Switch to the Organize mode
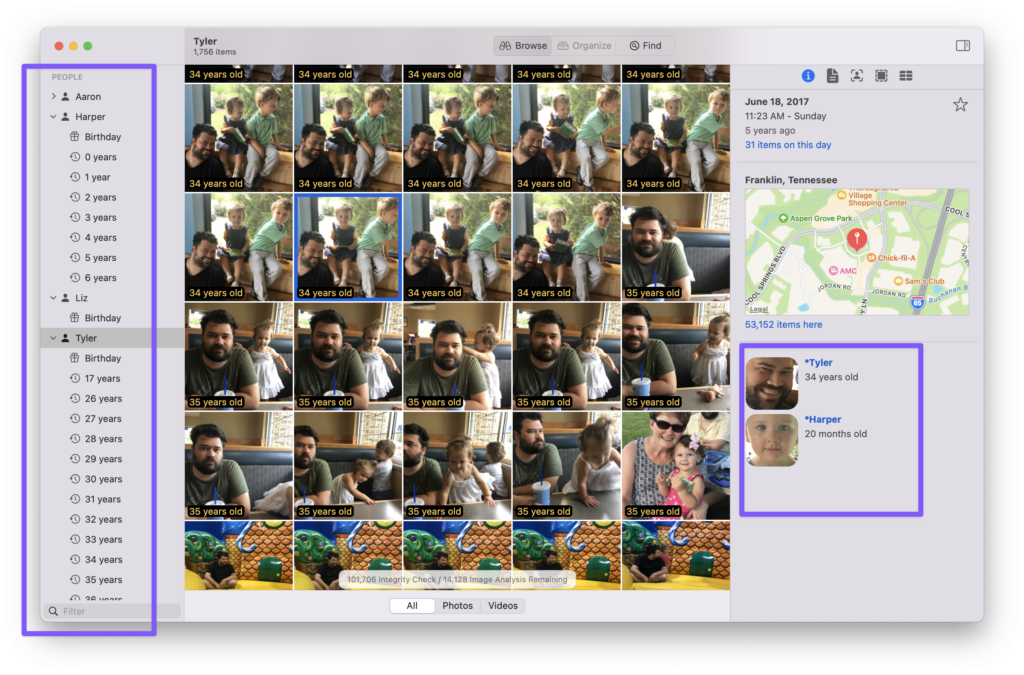Image resolution: width=1024 pixels, height=675 pixels. (x=584, y=46)
